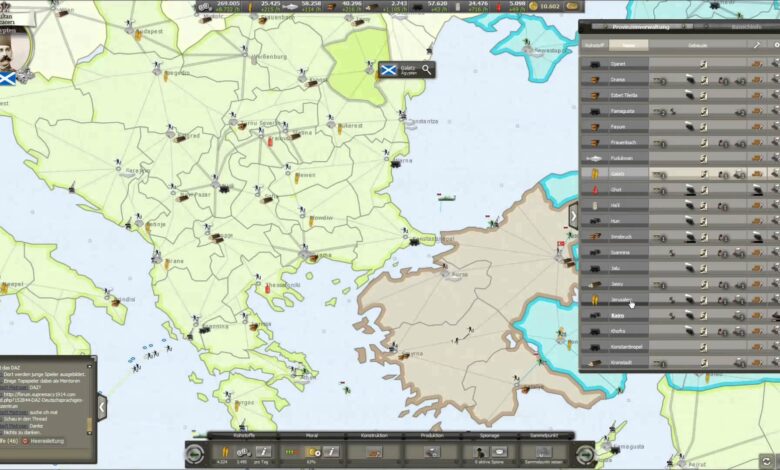This screenshot has height=470, width=780.
Task: Click the flag icon in the Galatz tooltip
Action: [388, 70]
